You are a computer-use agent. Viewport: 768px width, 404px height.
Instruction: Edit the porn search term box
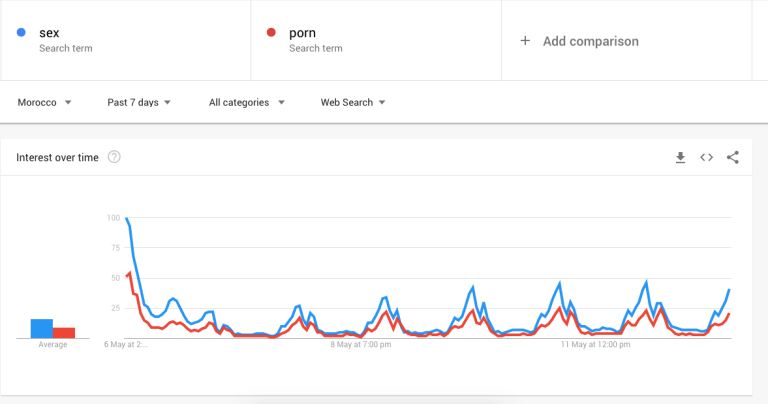pos(376,40)
